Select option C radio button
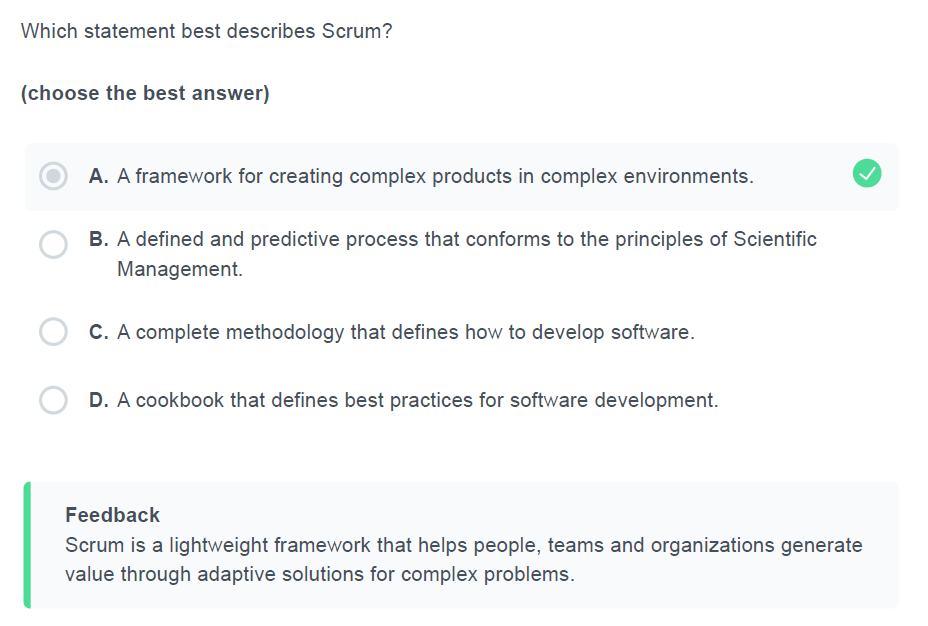Image resolution: width=928 pixels, height=626 pixels. pos(53,331)
